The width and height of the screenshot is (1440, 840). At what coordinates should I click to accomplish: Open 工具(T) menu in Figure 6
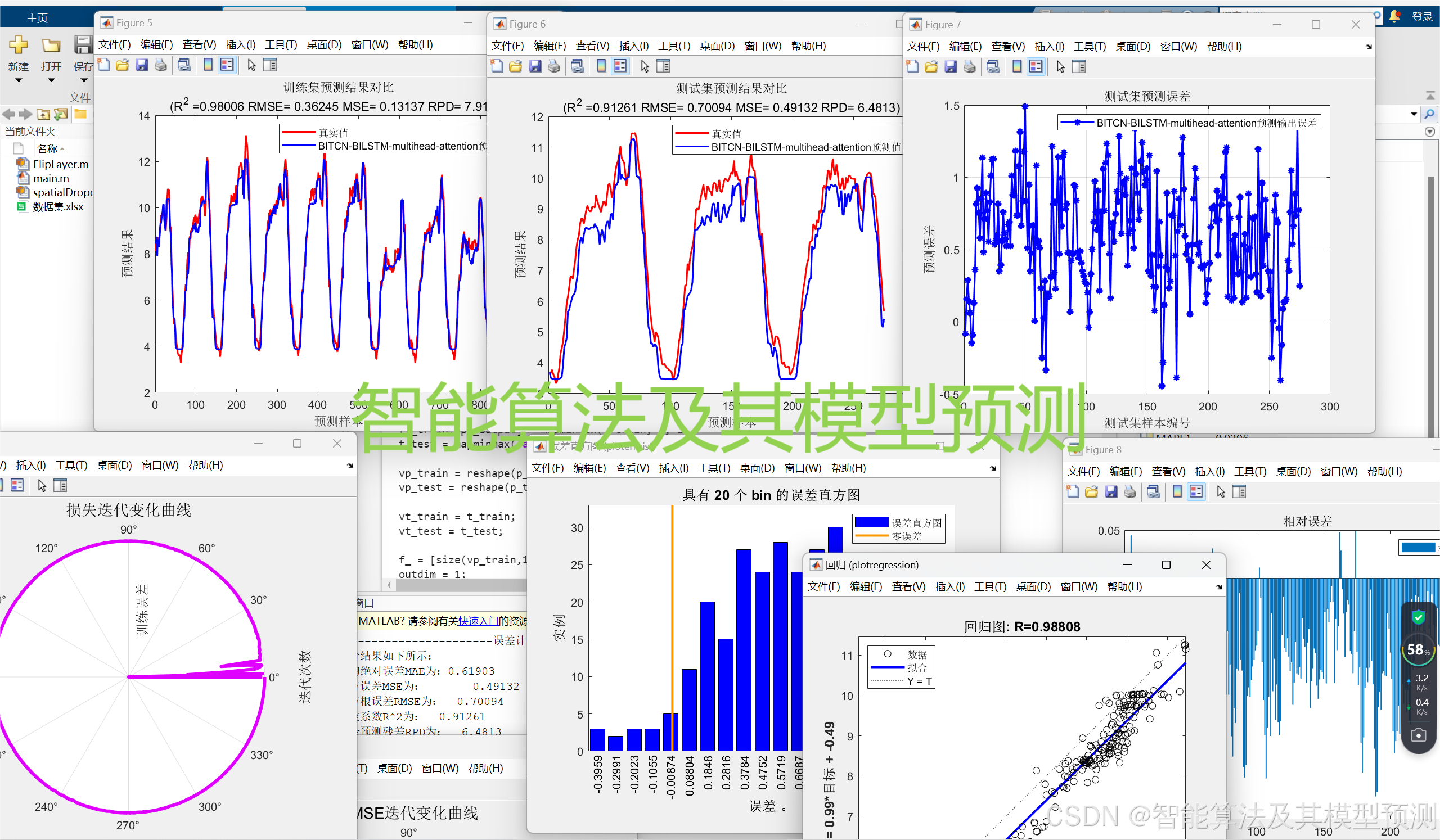674,46
